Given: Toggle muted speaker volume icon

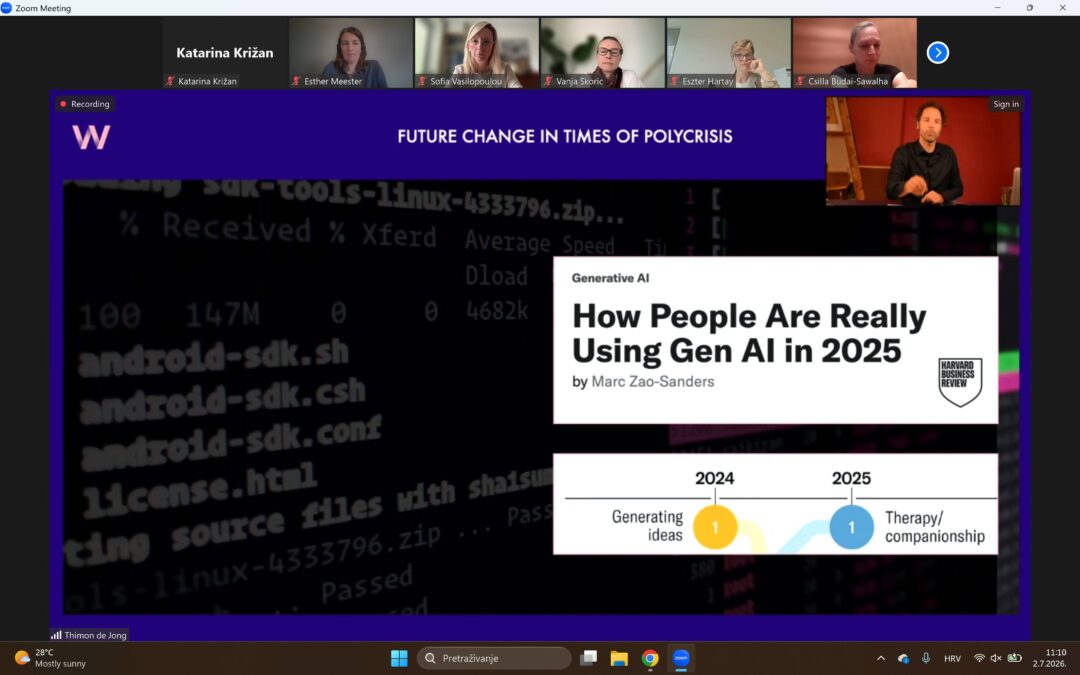Looking at the screenshot, I should tap(996, 658).
